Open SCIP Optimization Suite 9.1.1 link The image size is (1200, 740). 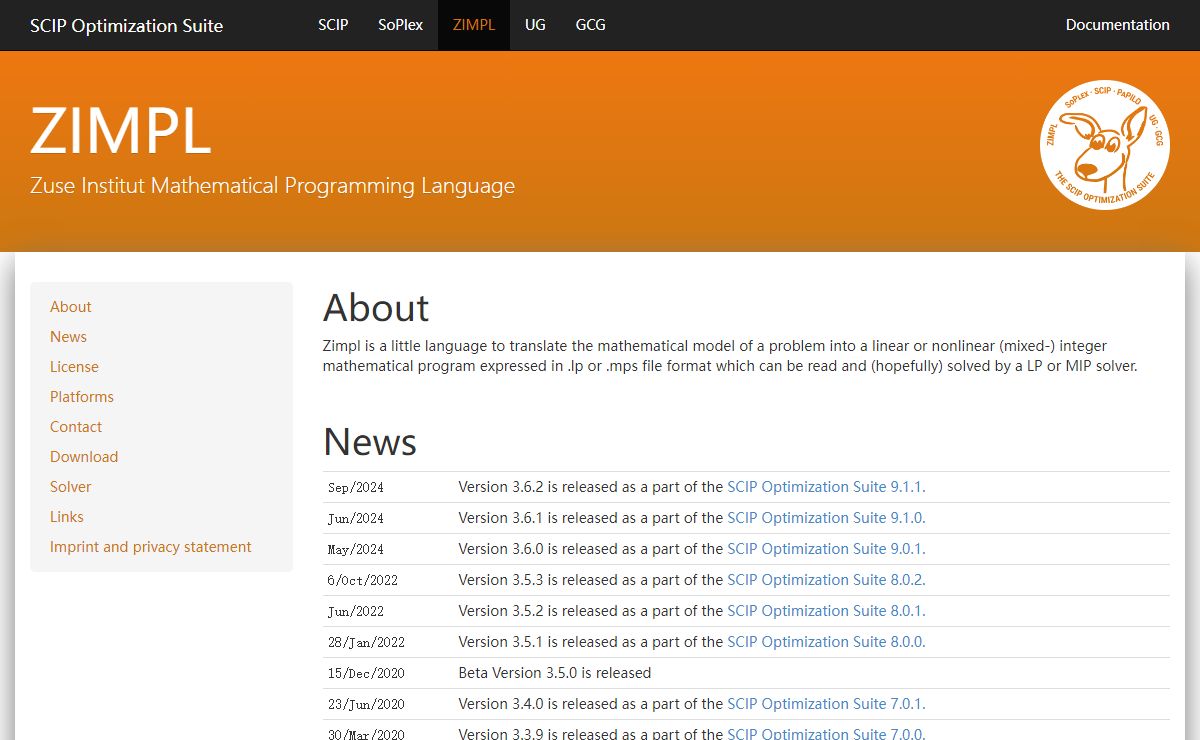point(826,487)
